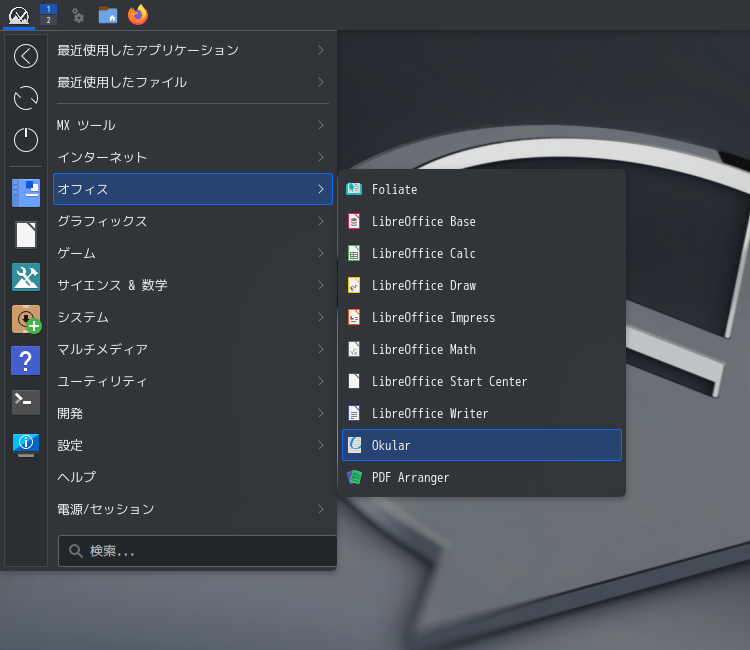The height and width of the screenshot is (650, 750).
Task: Launch PDF Arranger entry
Action: [482, 477]
